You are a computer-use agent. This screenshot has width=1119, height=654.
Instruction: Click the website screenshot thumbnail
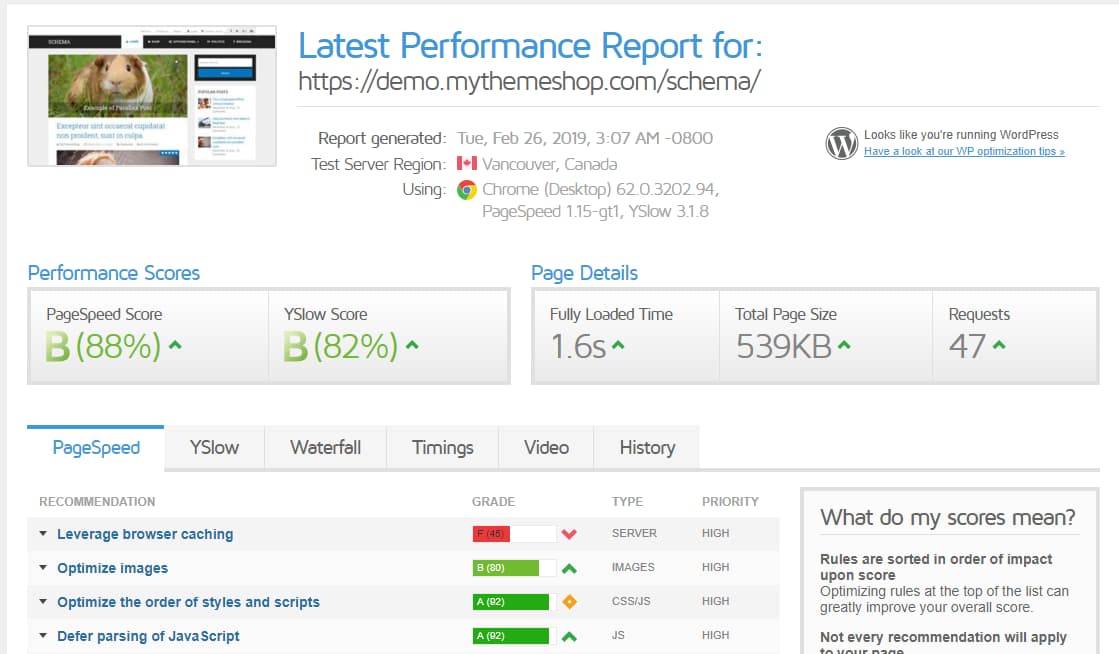coord(151,95)
